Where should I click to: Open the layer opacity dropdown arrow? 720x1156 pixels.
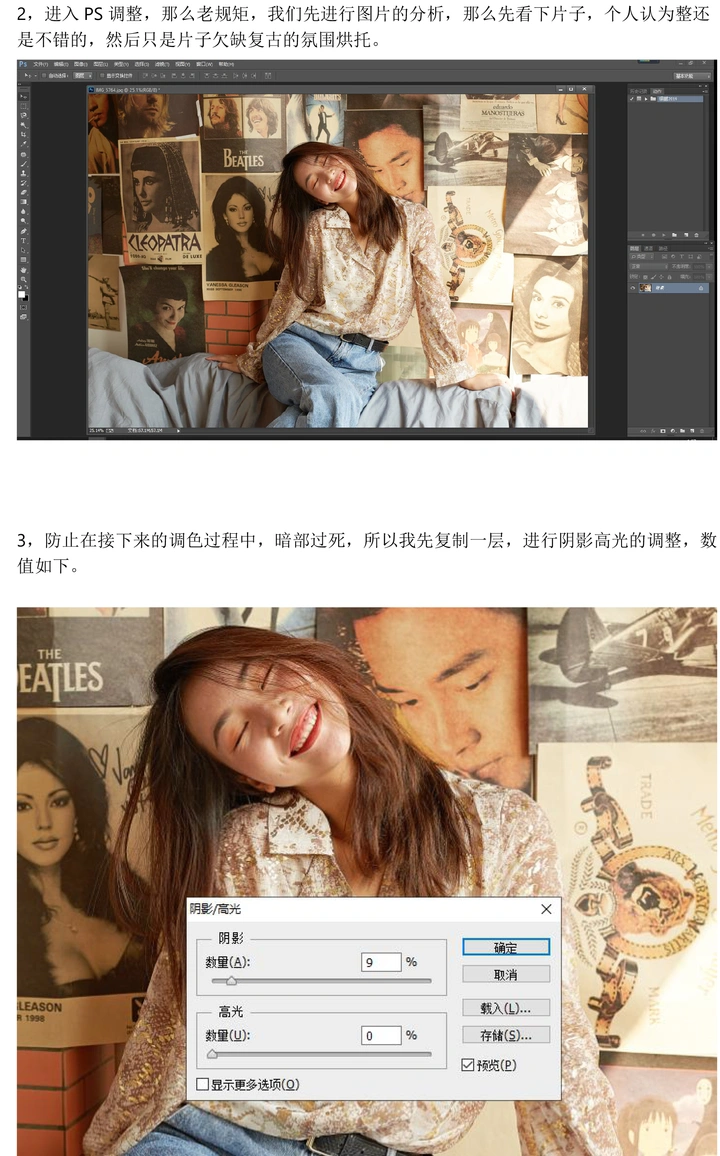(709, 267)
